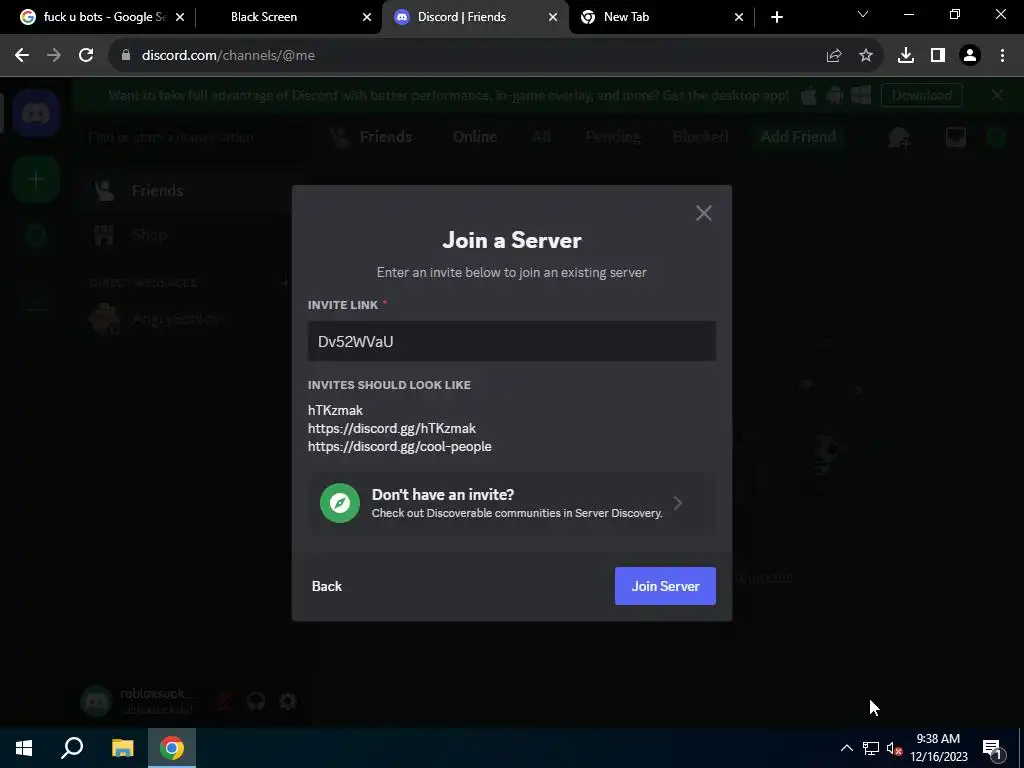1024x768 pixels.
Task: Open Chrome downloads icon
Action: pos(906,56)
